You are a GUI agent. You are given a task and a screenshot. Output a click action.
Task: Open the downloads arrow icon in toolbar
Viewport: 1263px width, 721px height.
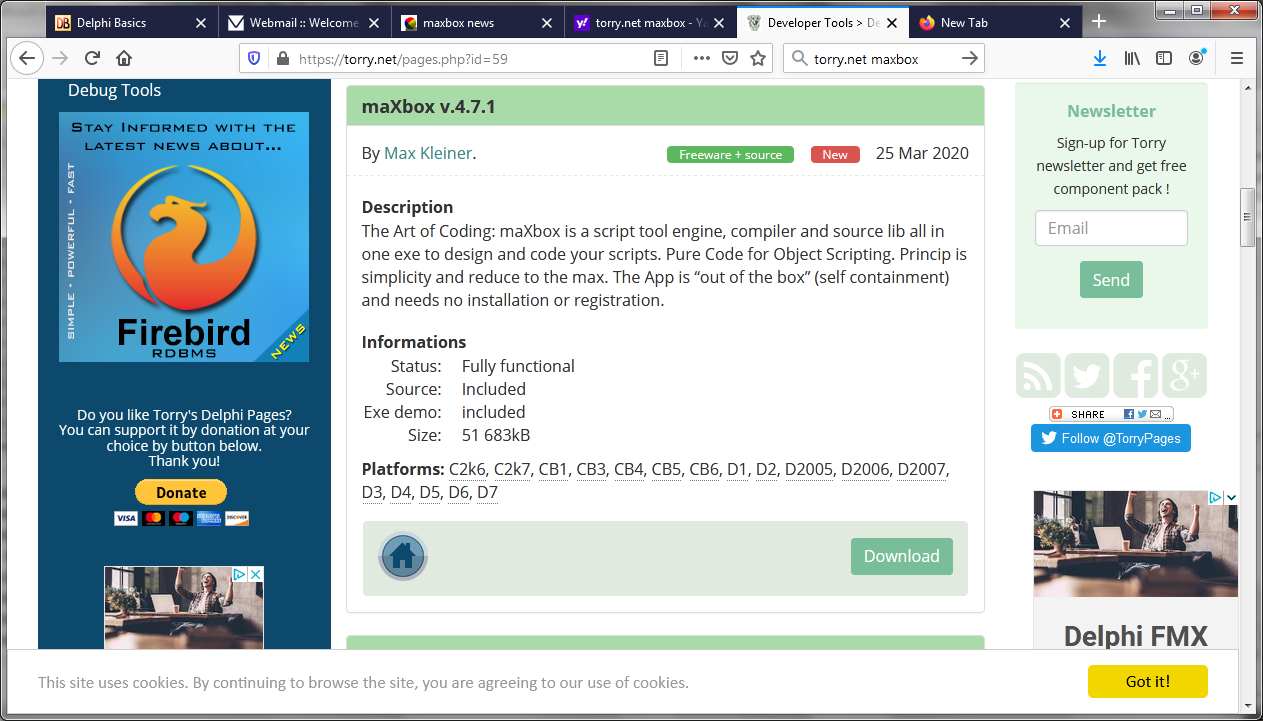coord(1100,58)
